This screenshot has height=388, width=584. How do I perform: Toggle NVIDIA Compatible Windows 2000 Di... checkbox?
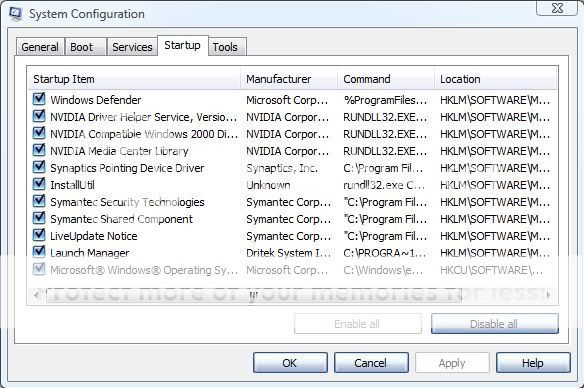[39, 133]
